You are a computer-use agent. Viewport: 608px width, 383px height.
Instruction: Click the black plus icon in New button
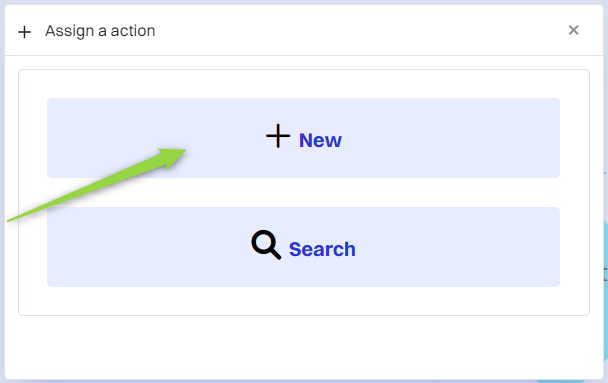tap(278, 136)
